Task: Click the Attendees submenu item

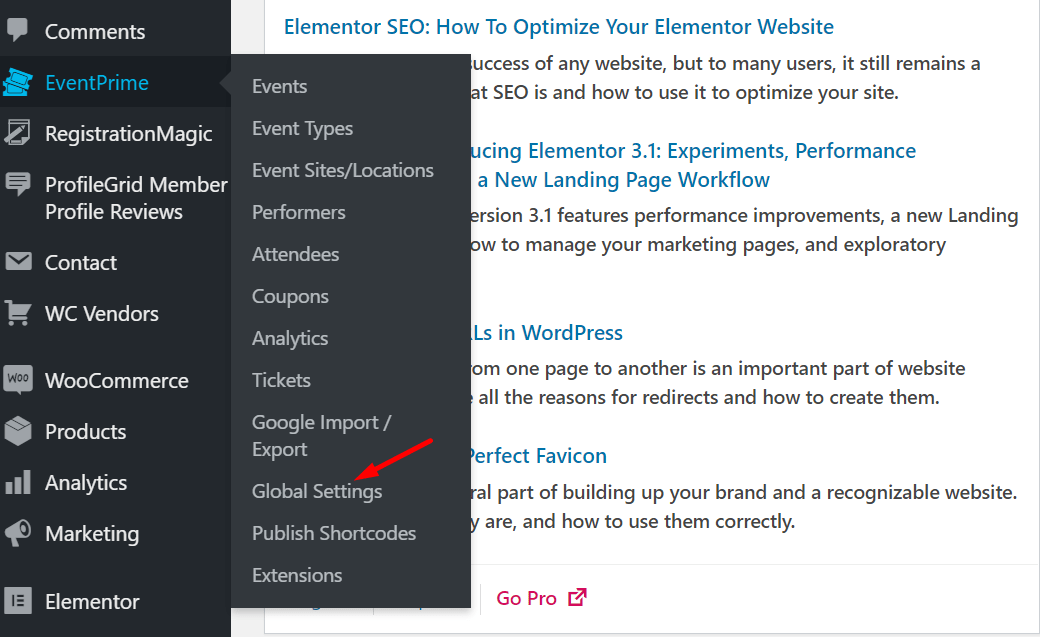Action: [295, 254]
